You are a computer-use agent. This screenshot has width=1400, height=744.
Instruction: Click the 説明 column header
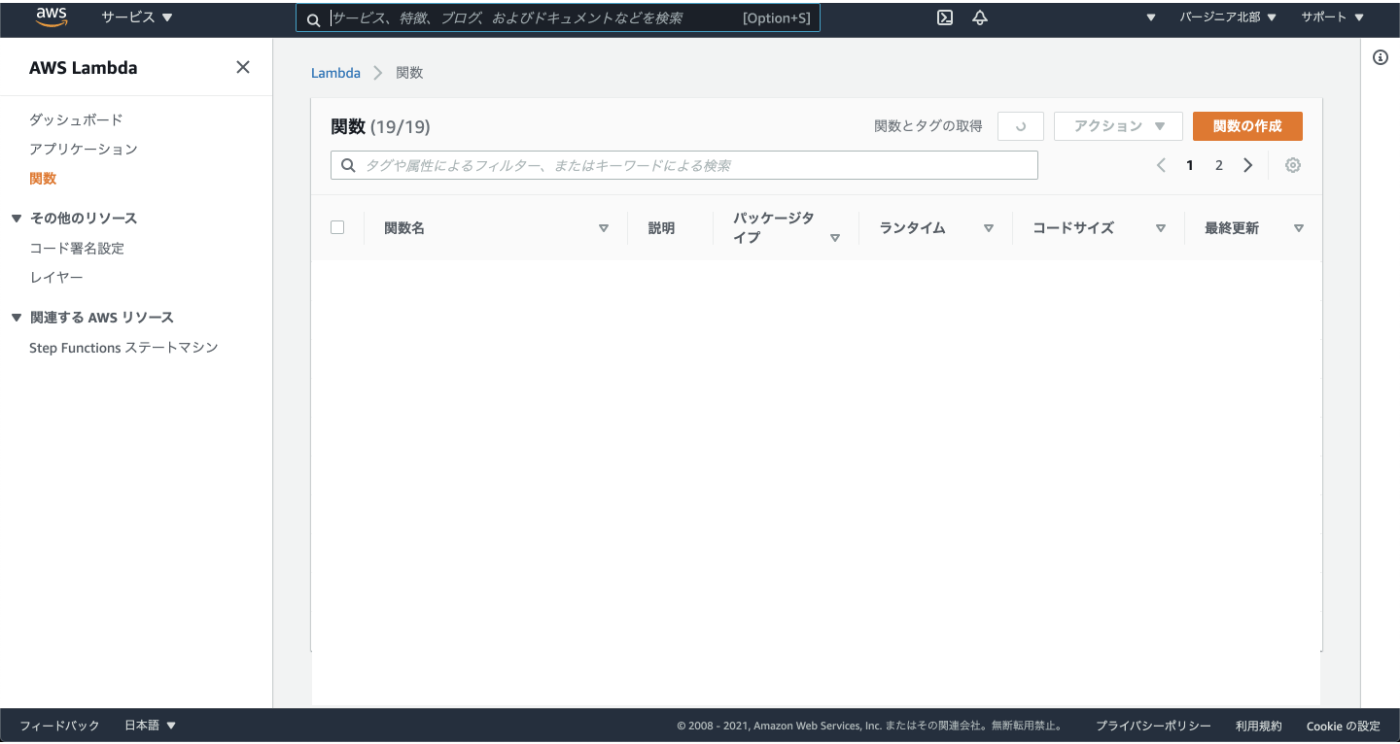point(661,228)
